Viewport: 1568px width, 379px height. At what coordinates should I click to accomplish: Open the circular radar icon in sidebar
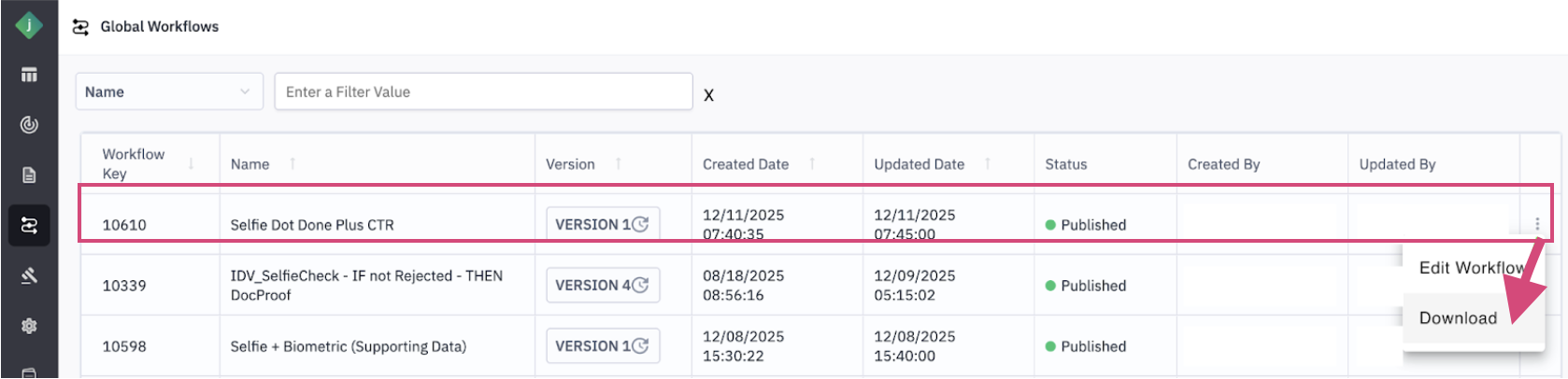[x=29, y=124]
